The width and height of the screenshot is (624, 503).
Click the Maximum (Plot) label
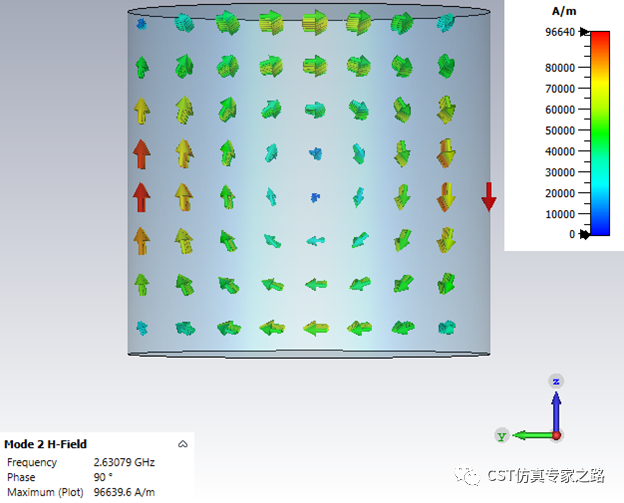(45, 492)
